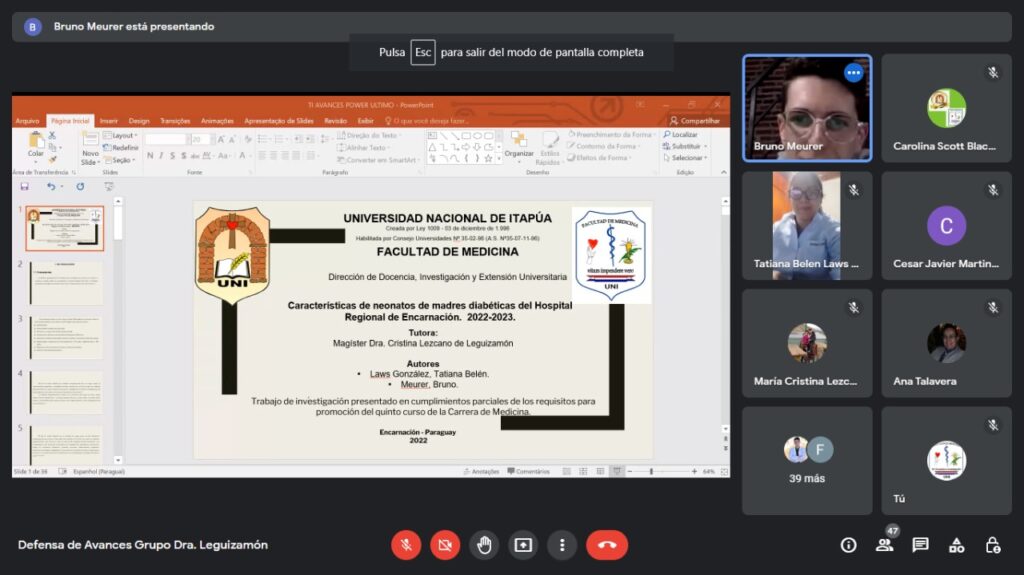Turn on the camera

coord(445,545)
